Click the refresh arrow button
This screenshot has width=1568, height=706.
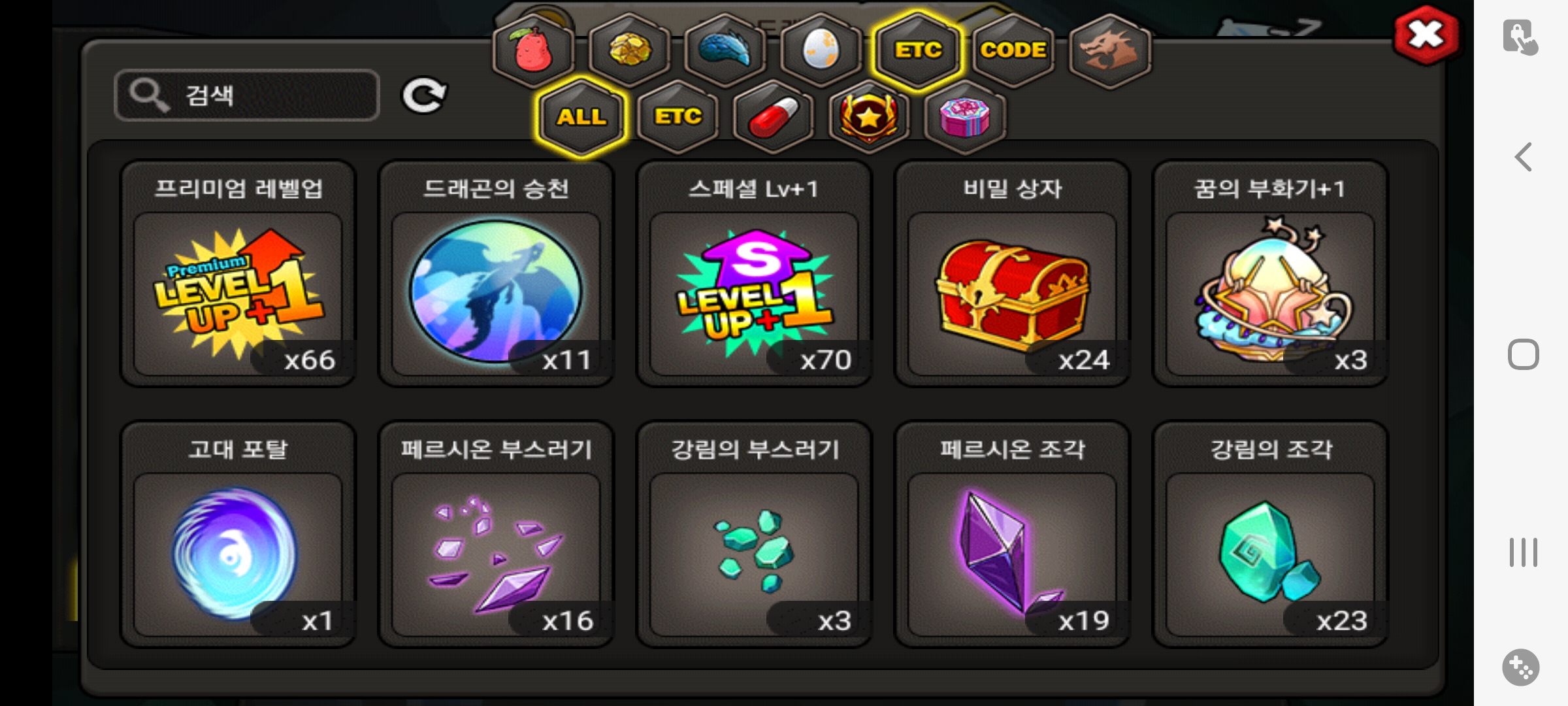424,96
